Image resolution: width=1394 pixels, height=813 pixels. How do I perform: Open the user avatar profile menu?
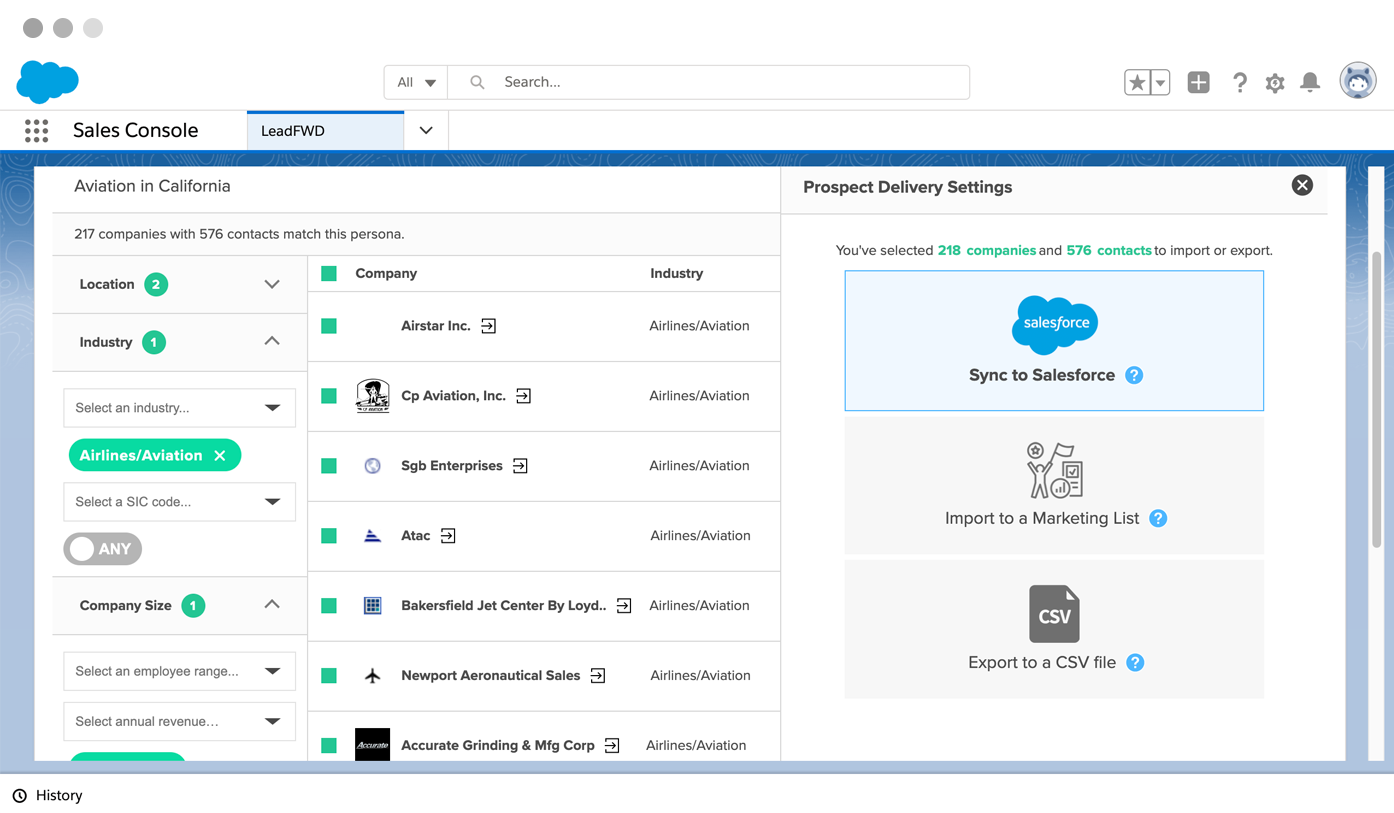(1358, 81)
